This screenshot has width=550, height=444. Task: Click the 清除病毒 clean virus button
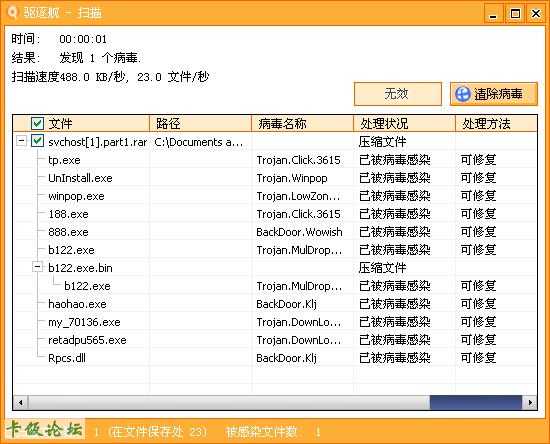494,94
